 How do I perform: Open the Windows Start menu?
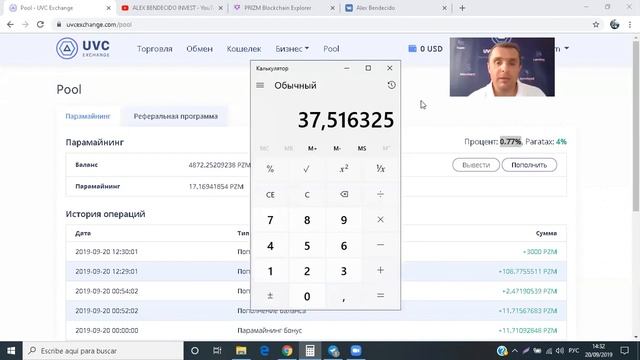point(11,351)
